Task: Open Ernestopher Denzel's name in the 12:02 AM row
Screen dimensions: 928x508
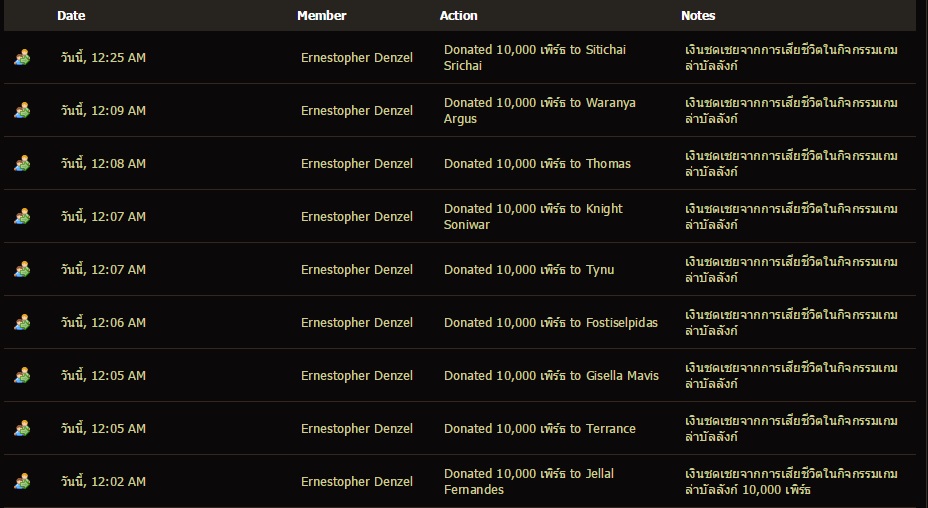Action: point(357,481)
